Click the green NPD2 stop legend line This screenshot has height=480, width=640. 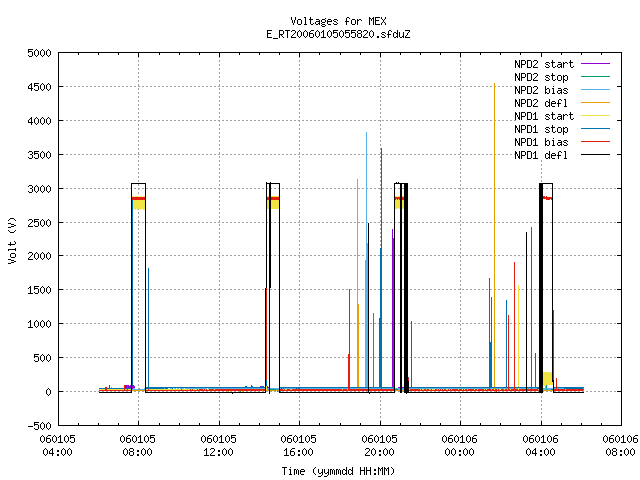[595, 77]
